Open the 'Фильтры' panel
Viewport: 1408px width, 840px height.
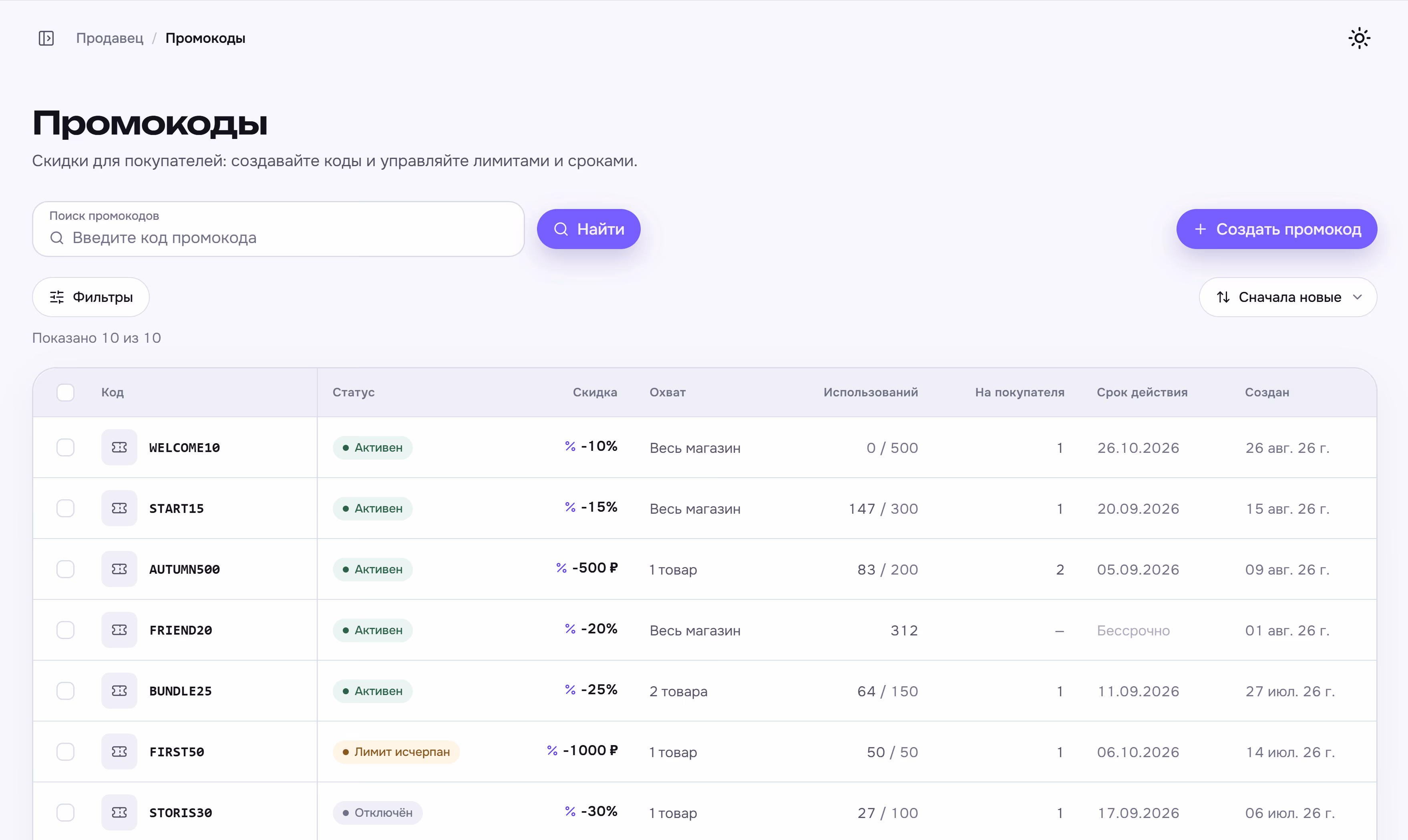(x=91, y=297)
